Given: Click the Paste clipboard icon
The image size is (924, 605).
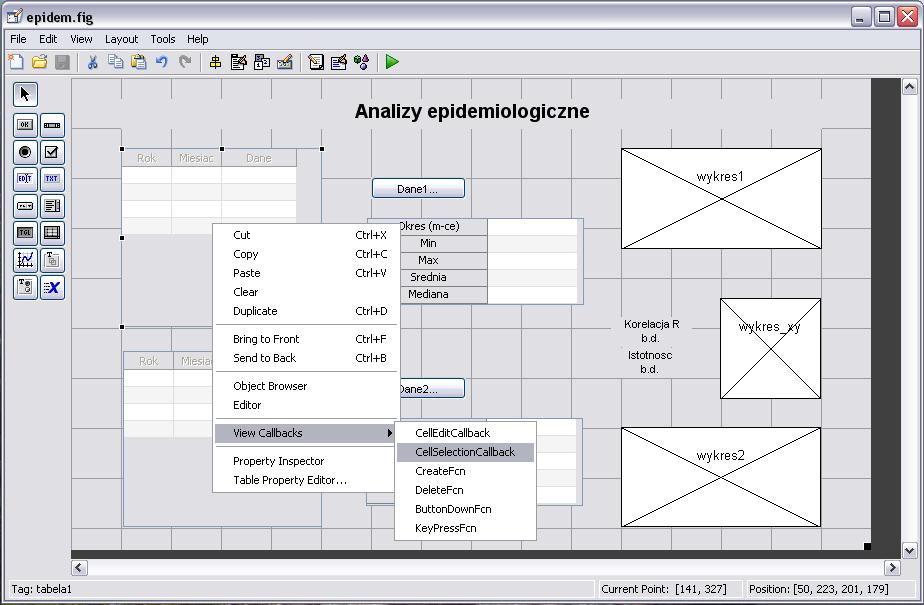Looking at the screenshot, I should point(138,62).
